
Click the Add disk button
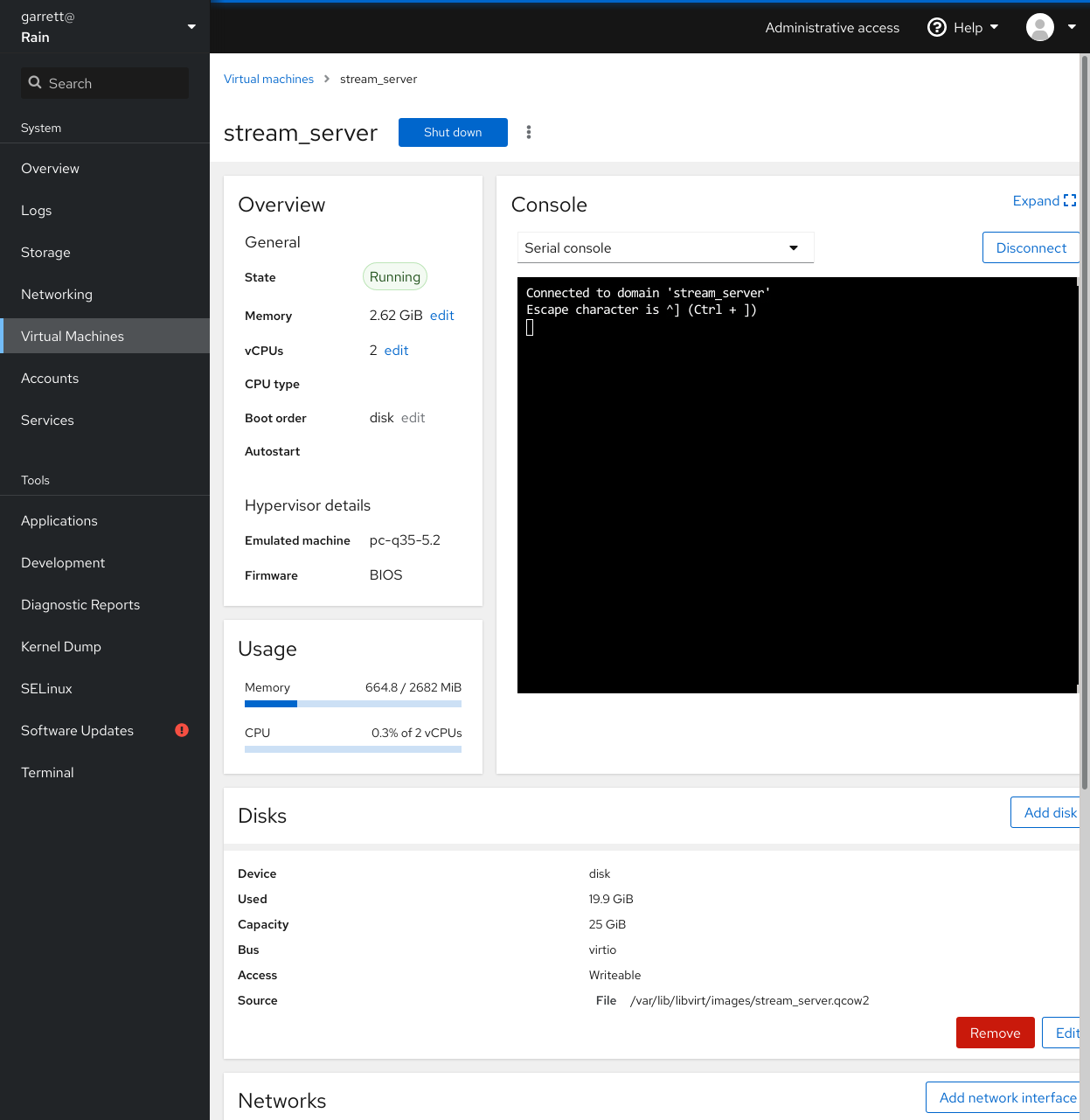click(1050, 812)
